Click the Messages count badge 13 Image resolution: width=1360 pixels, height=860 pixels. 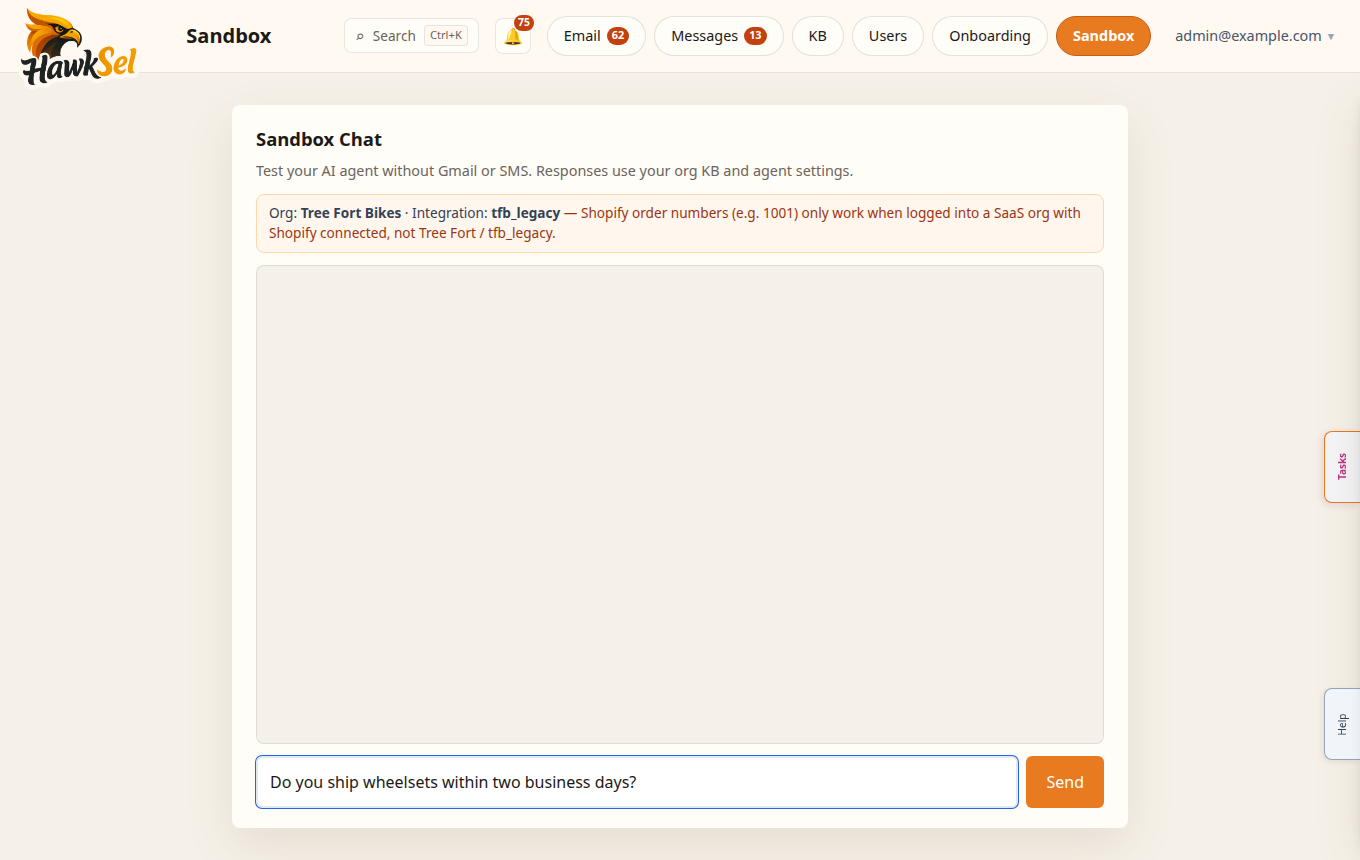pyautogui.click(x=755, y=36)
